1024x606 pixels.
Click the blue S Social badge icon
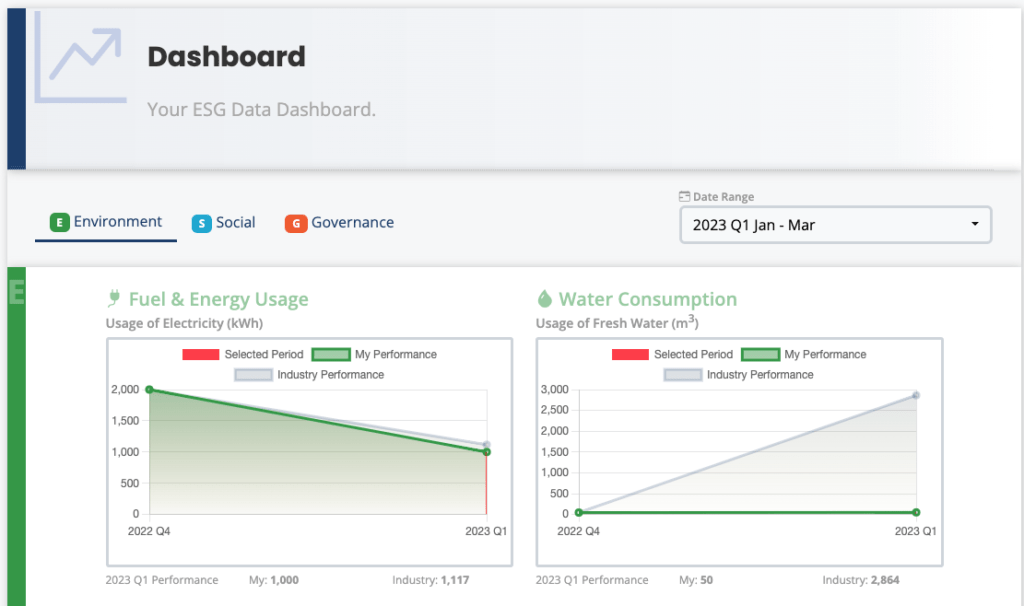point(202,223)
